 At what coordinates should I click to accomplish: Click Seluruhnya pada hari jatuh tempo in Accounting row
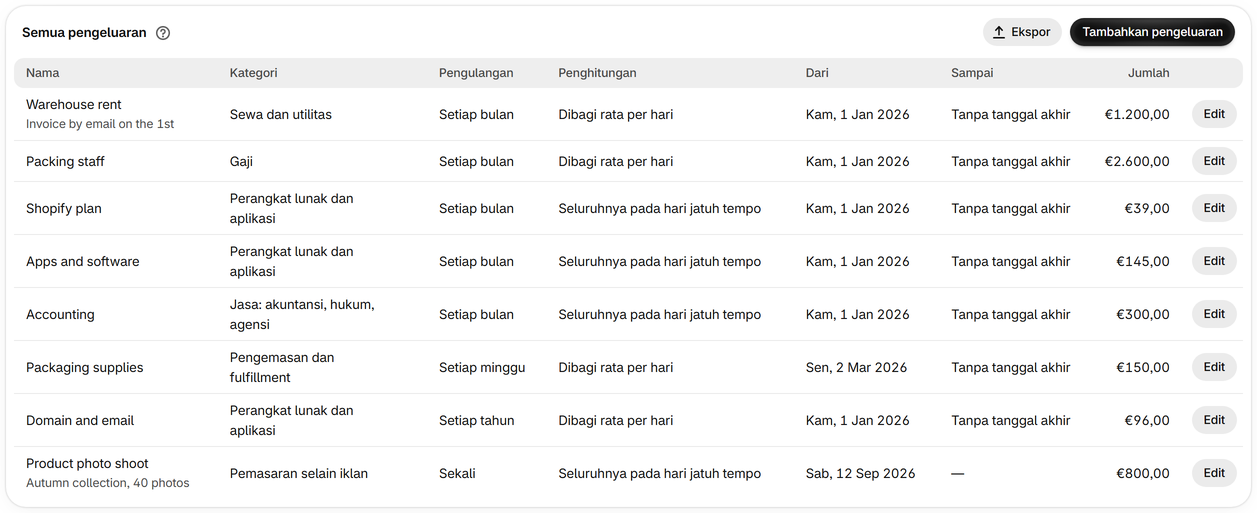(660, 314)
